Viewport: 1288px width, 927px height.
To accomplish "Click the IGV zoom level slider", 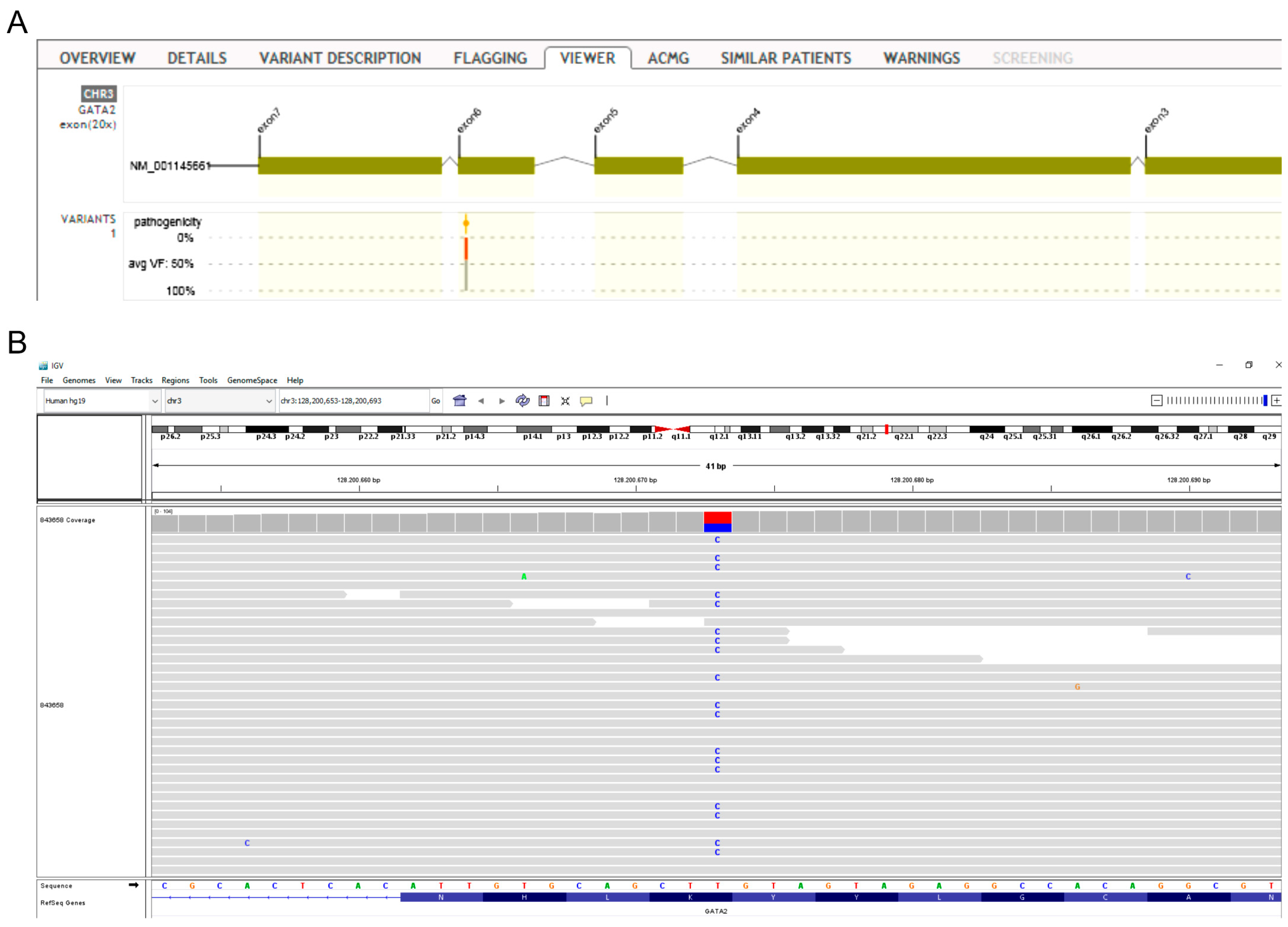I will [x=1215, y=401].
